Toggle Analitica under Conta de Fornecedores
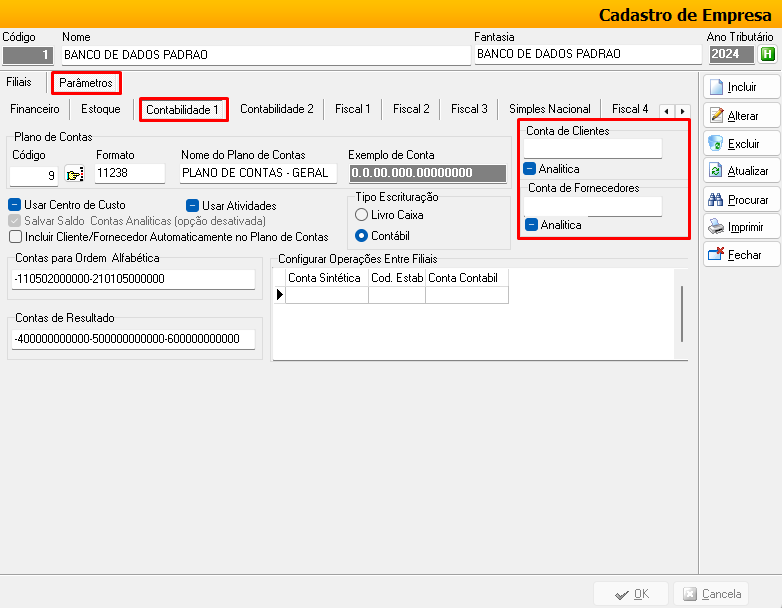The height and width of the screenshot is (608, 782). coord(531,224)
